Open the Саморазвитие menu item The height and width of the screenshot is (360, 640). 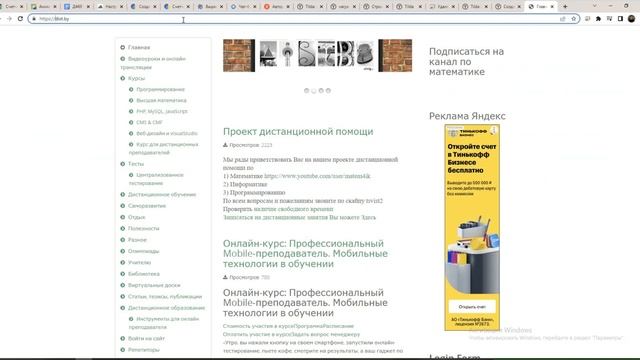click(147, 206)
